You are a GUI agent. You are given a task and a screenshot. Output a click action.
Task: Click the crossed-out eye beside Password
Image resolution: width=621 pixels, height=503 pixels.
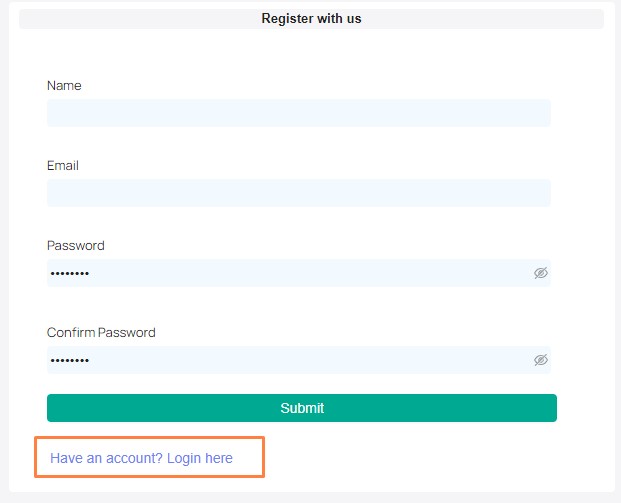pyautogui.click(x=541, y=273)
